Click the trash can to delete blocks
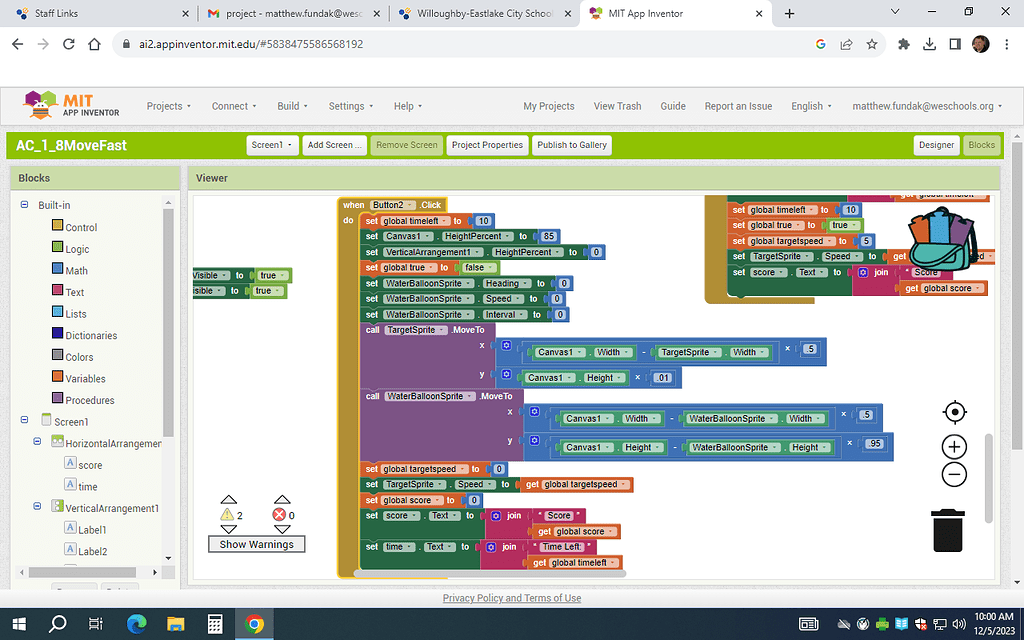The image size is (1024, 640). [x=947, y=531]
